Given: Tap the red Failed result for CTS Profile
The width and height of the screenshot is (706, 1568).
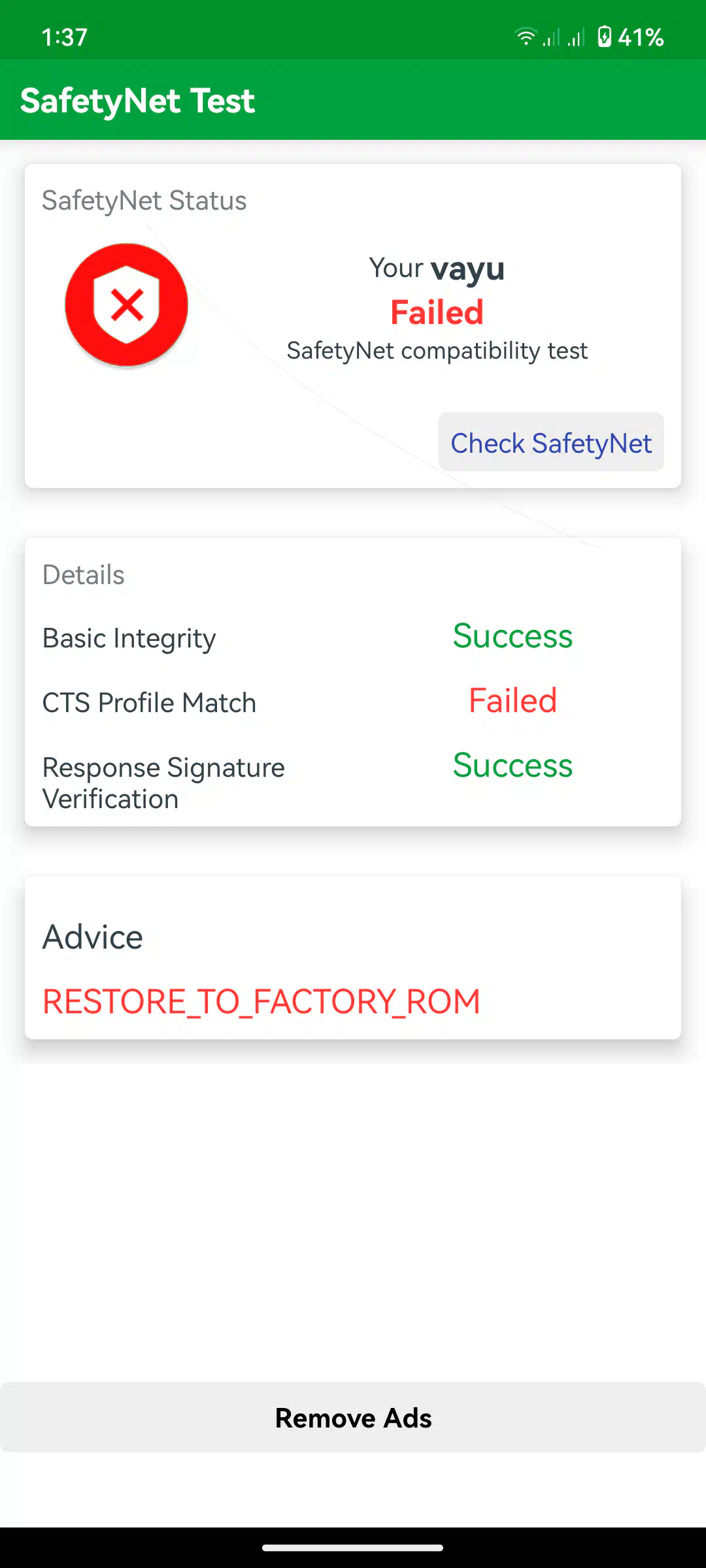Looking at the screenshot, I should click(x=513, y=700).
